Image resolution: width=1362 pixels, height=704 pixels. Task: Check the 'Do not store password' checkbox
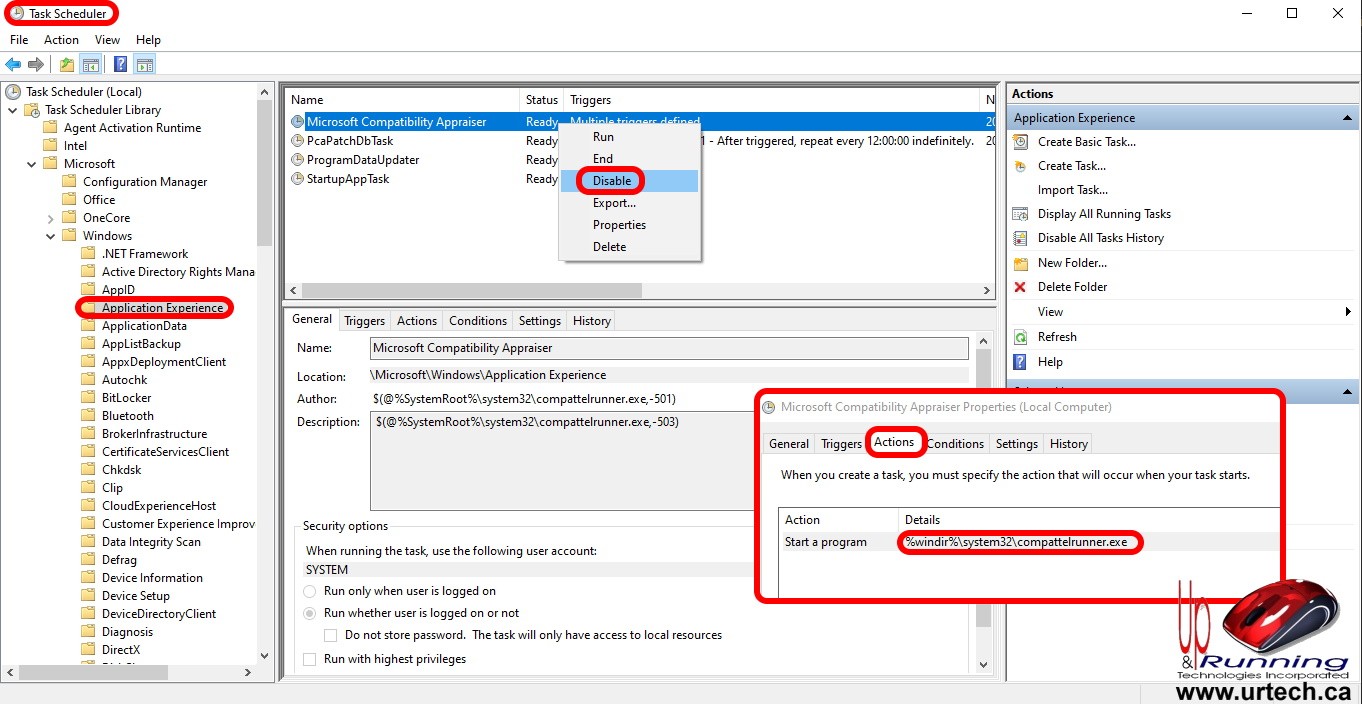tap(330, 635)
